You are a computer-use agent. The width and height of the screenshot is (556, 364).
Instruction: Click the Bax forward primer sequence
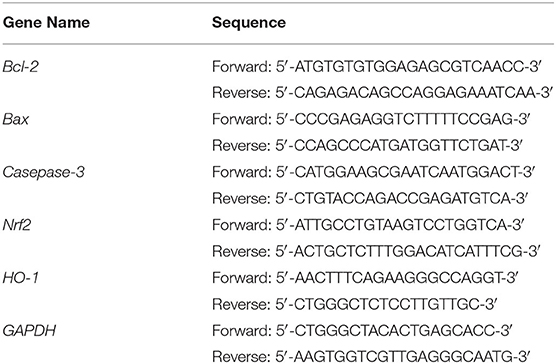click(x=371, y=119)
